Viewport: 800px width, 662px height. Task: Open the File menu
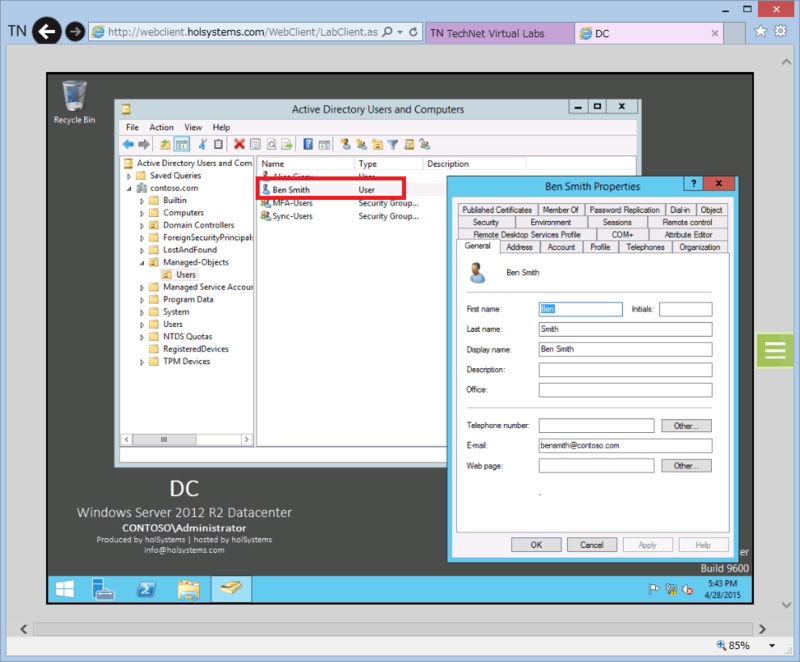[x=132, y=127]
